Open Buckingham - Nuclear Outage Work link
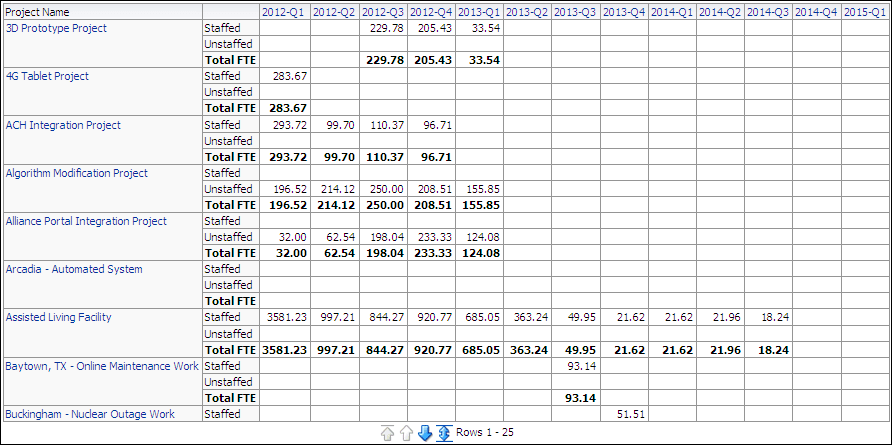The image size is (892, 445). pos(90,414)
